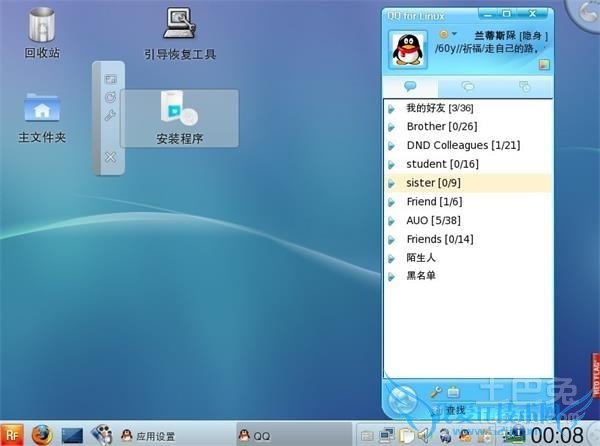Expand the DND Colleagues [1/21] group
The image size is (600, 446).
391,146
